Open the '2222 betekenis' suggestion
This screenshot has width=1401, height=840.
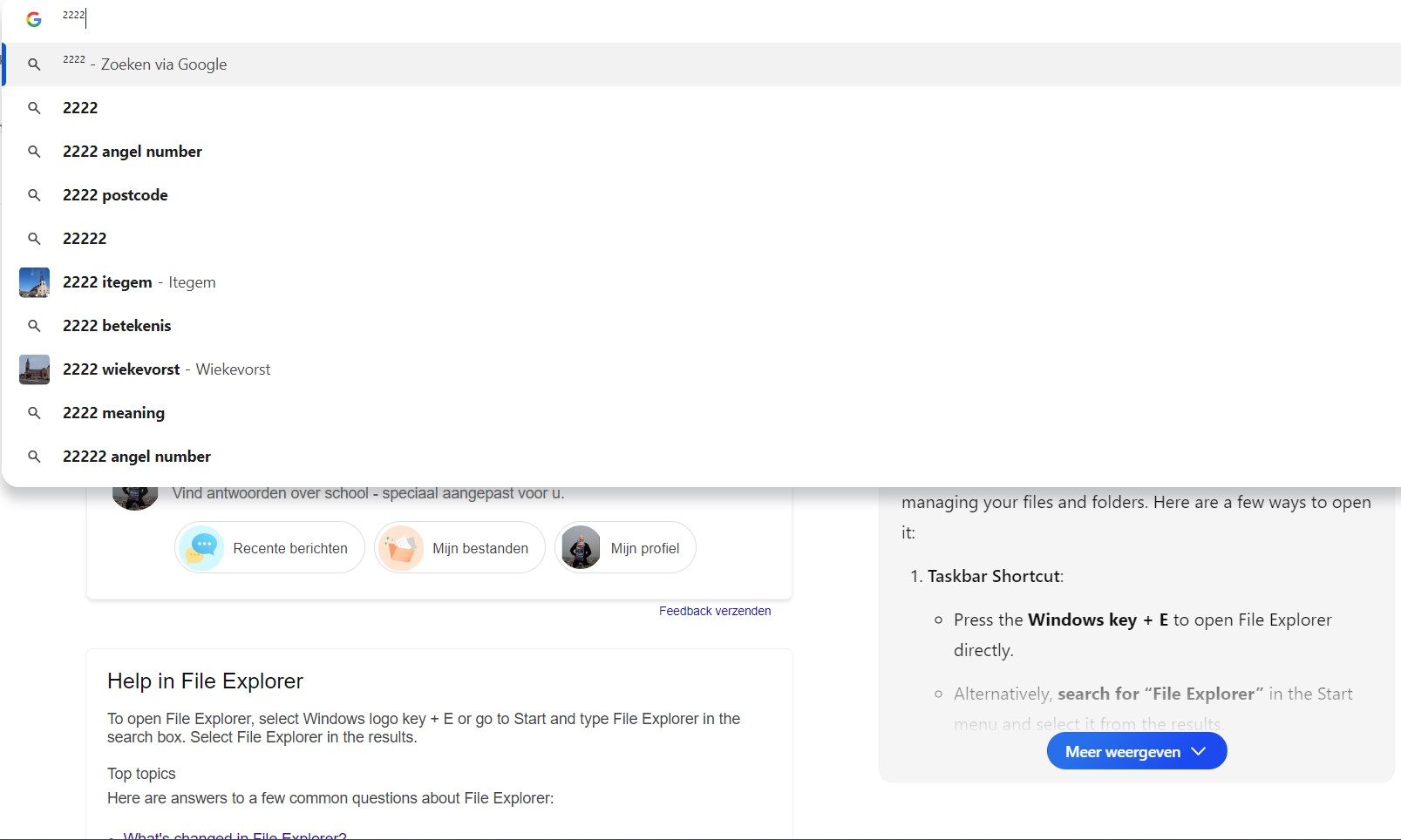coord(117,326)
